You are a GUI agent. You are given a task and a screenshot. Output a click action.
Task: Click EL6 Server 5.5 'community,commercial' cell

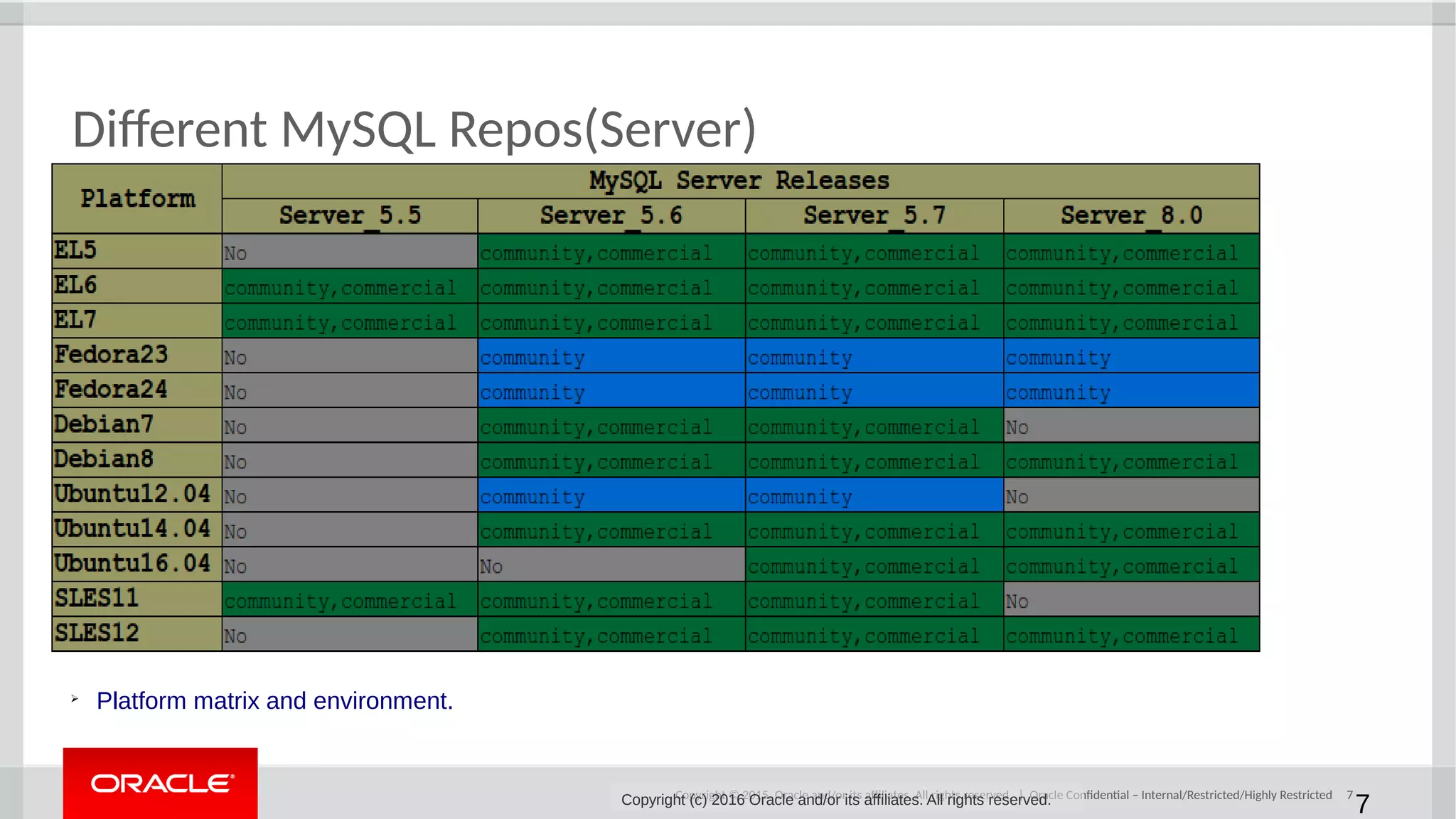click(x=350, y=286)
